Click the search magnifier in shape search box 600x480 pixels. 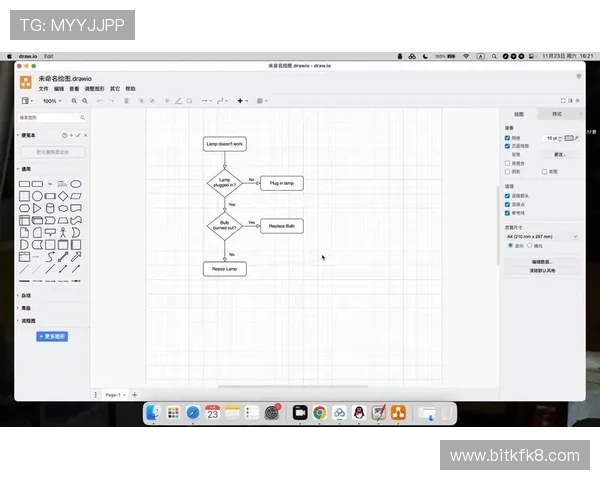tap(82, 118)
